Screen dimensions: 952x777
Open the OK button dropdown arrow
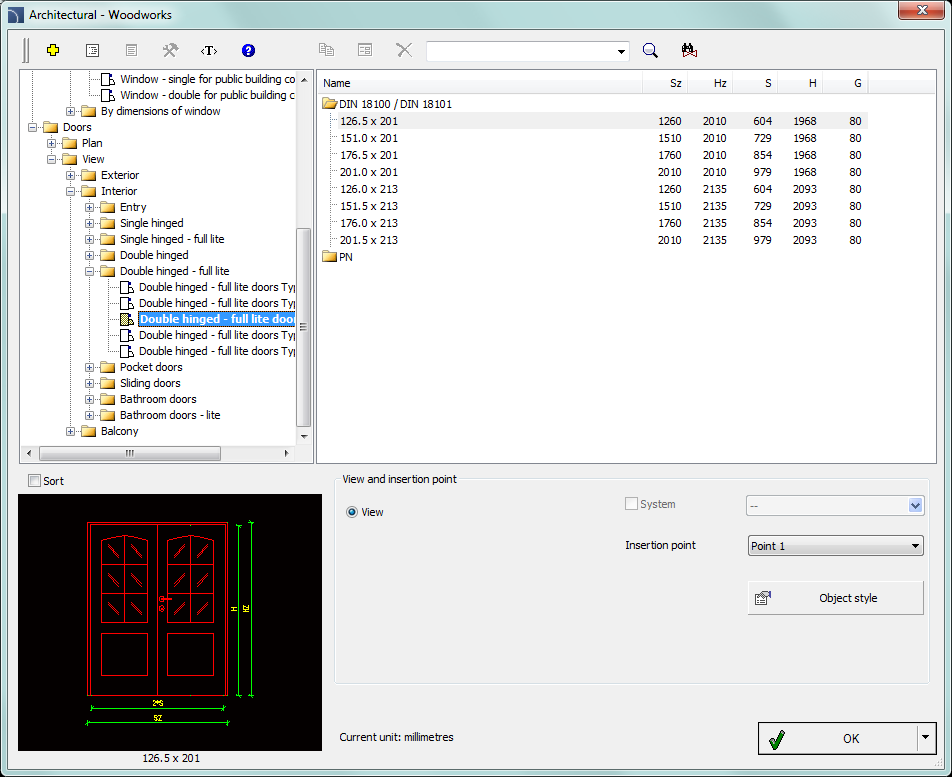coord(925,738)
